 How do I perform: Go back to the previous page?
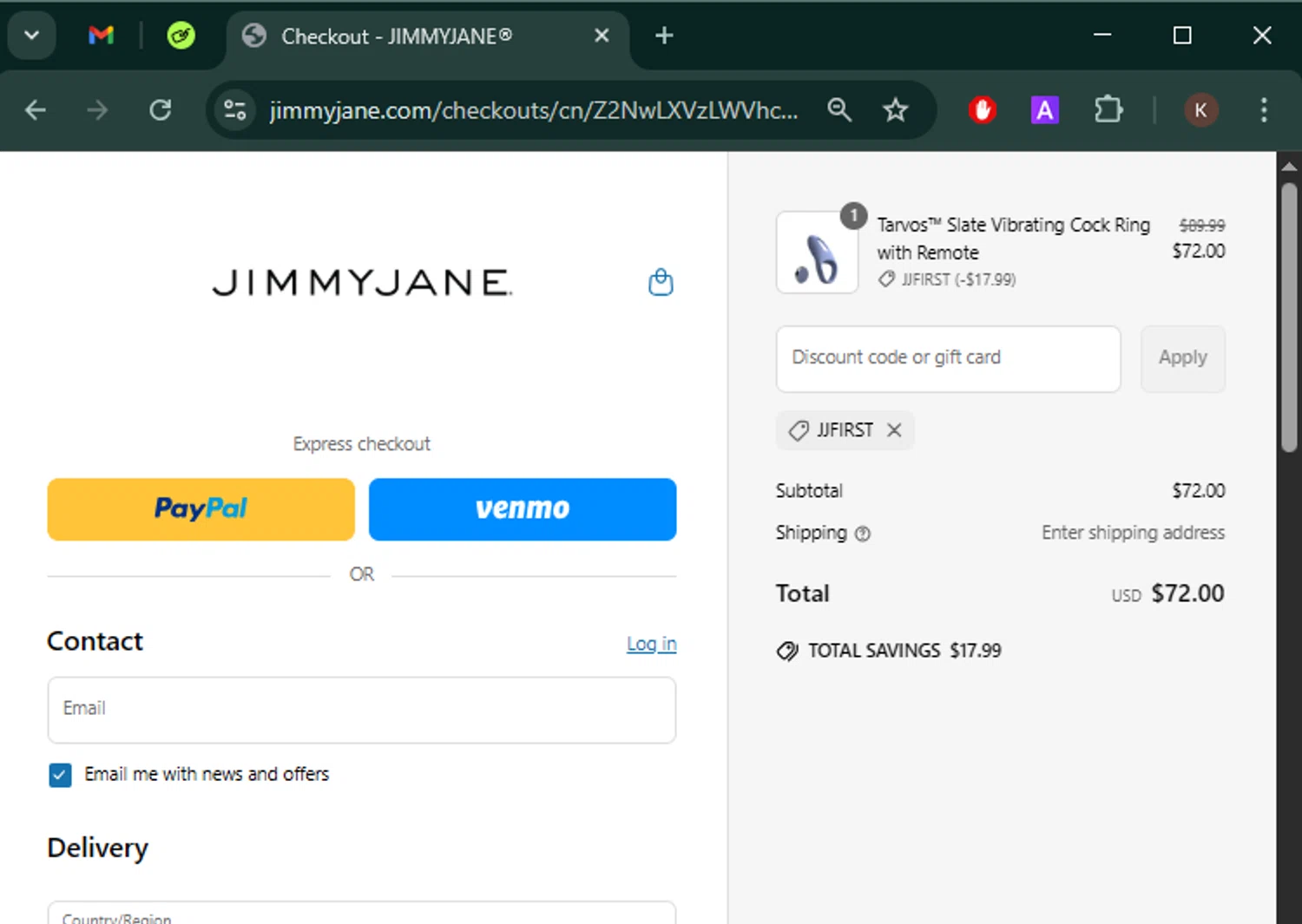pos(36,110)
